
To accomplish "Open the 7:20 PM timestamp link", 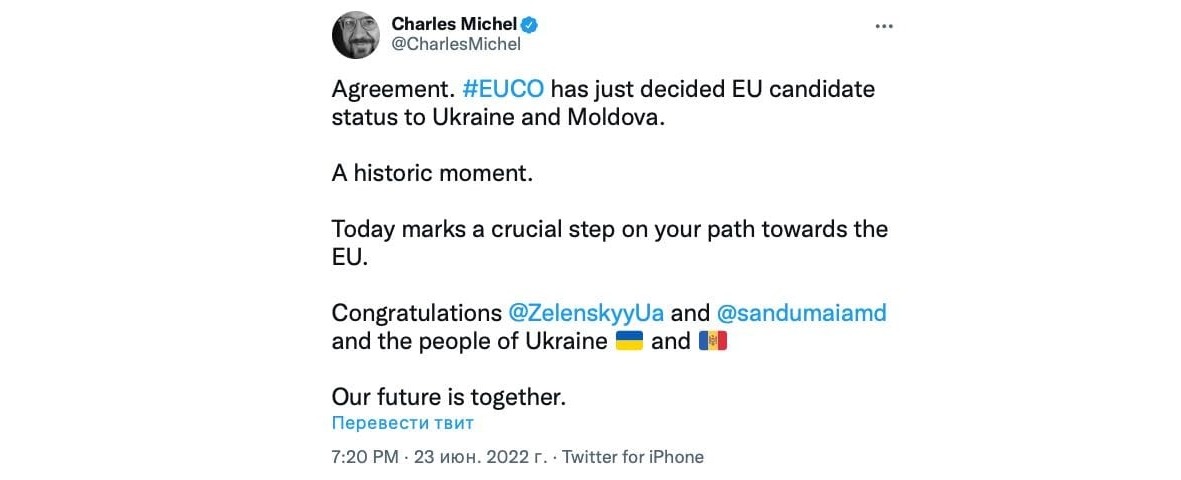I will point(364,457).
